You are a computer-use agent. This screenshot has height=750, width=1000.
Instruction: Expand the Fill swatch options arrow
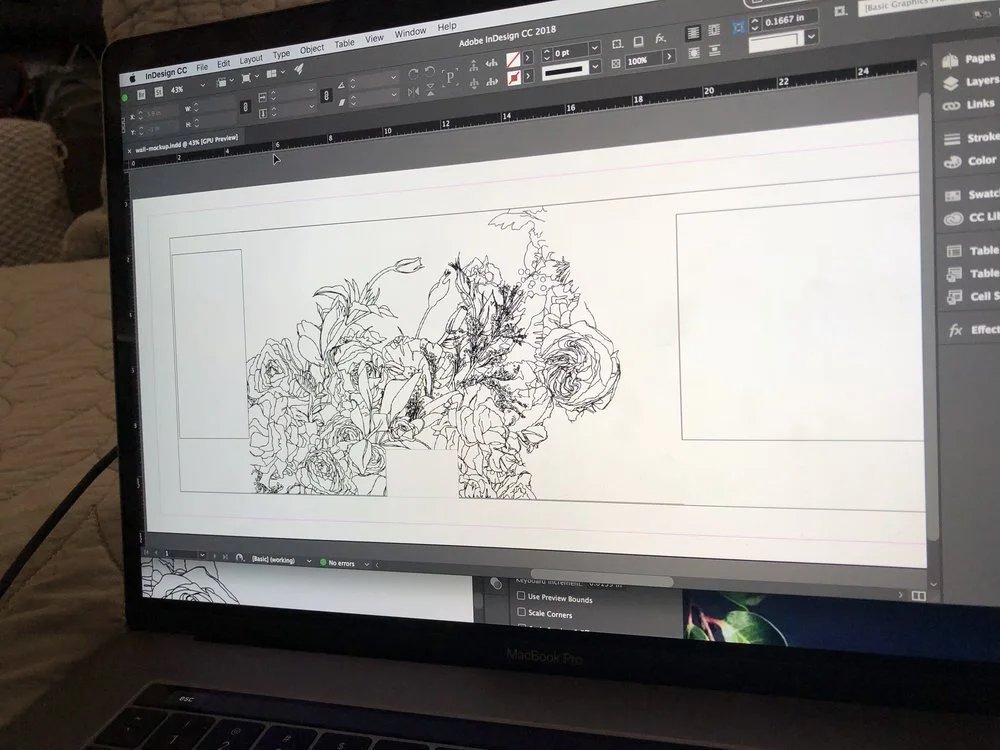pos(528,58)
